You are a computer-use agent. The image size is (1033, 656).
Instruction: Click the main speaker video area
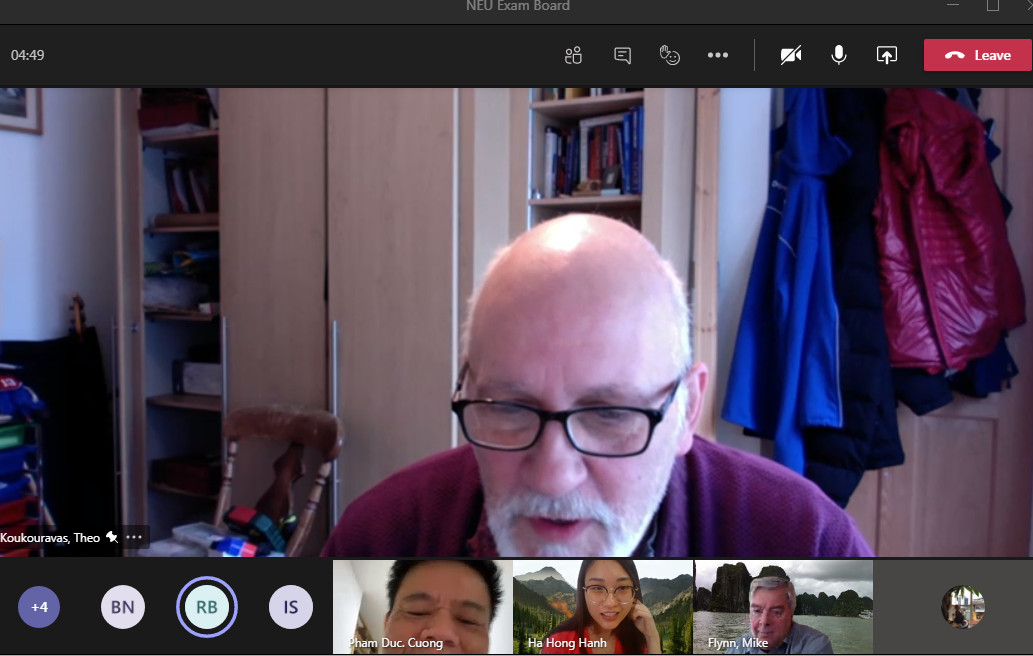(x=516, y=320)
